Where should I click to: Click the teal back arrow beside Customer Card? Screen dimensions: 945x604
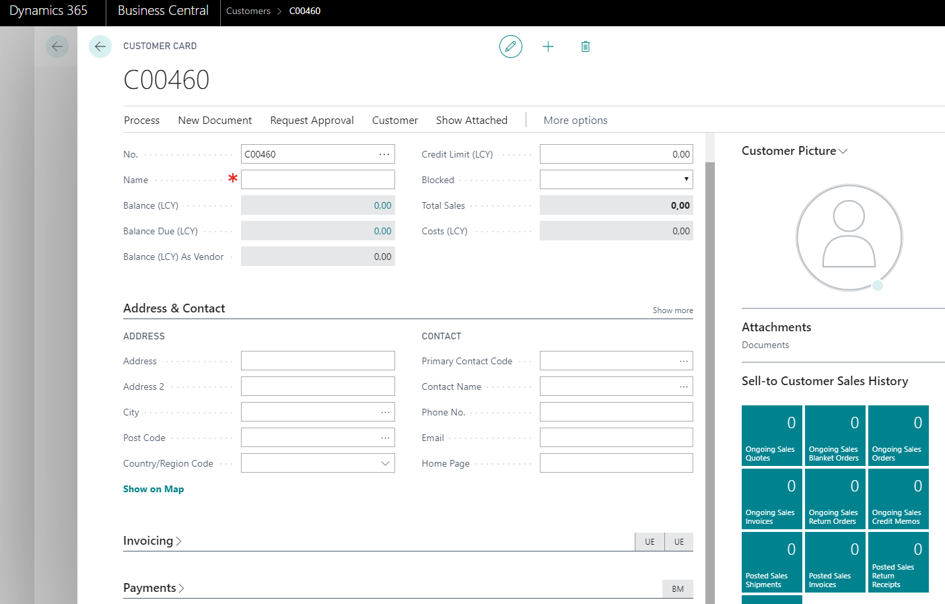pyautogui.click(x=100, y=46)
